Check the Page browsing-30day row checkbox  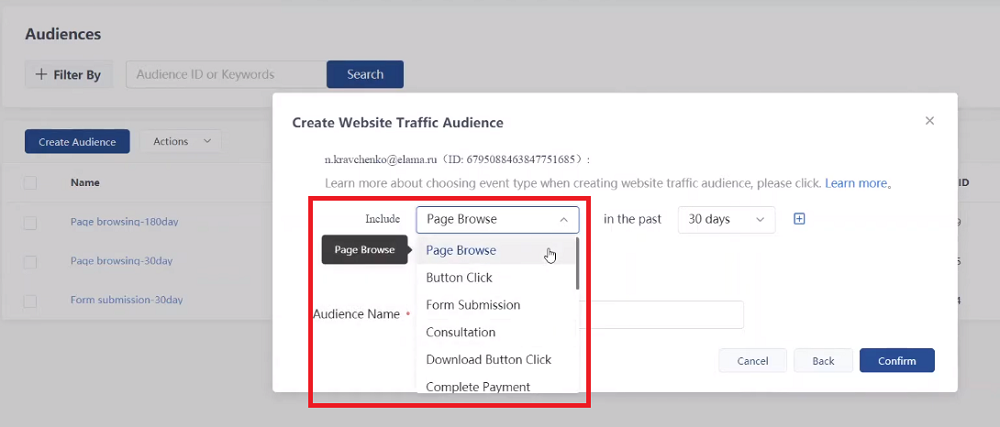click(30, 261)
